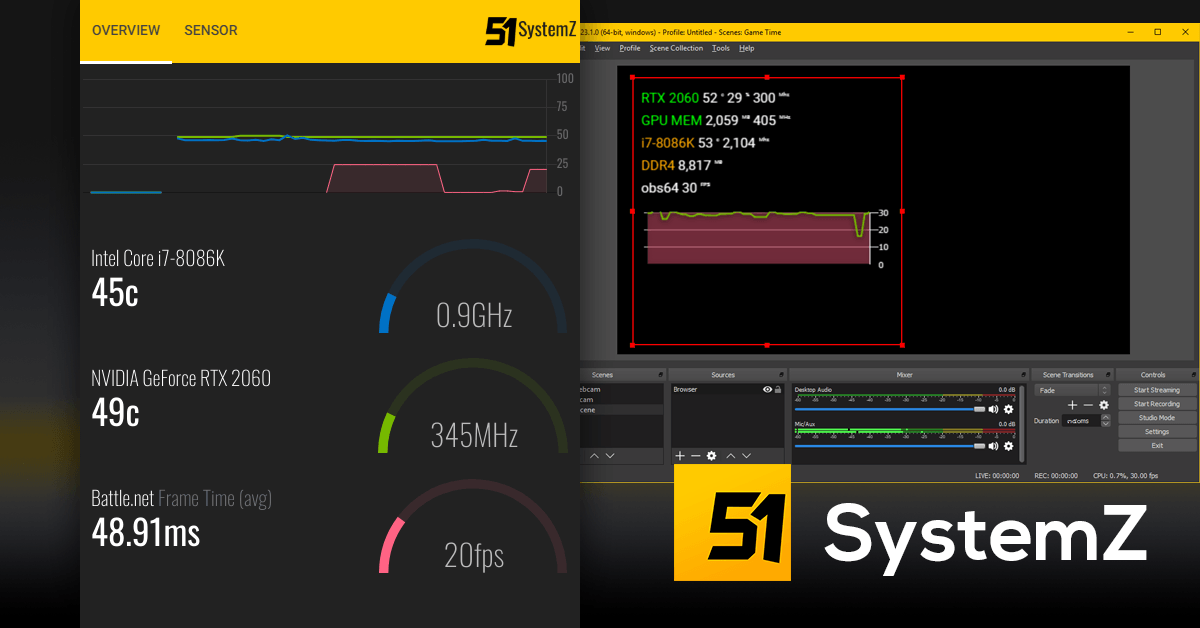Add a new source with the plus icon
The height and width of the screenshot is (628, 1200).
680,456
